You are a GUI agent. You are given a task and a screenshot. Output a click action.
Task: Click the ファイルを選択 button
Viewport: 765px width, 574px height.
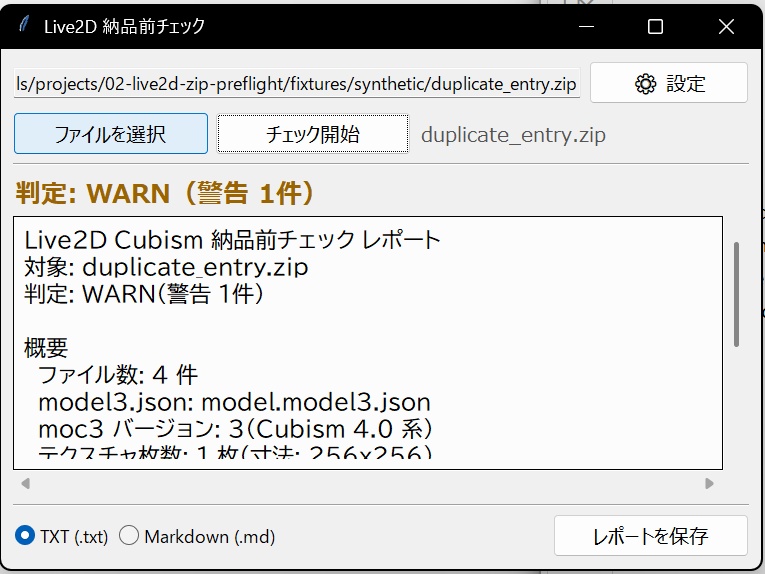[x=111, y=134]
